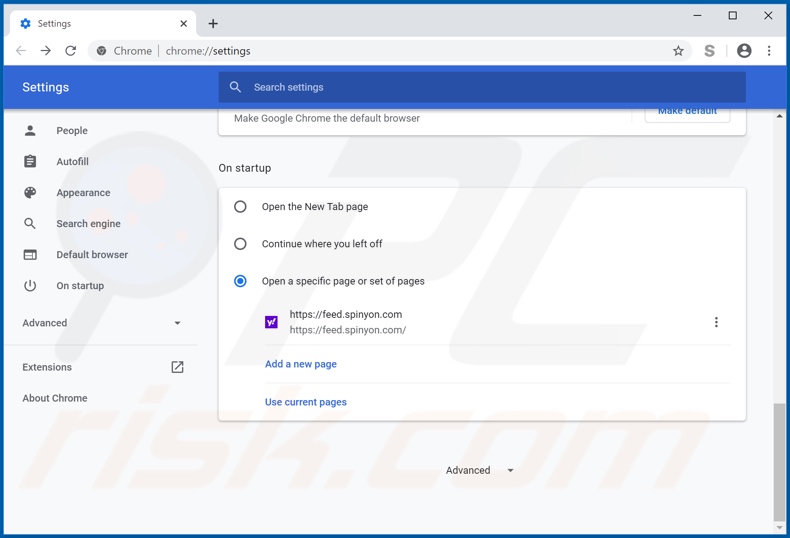Click the On startup power icon
The width and height of the screenshot is (790, 538).
point(30,286)
